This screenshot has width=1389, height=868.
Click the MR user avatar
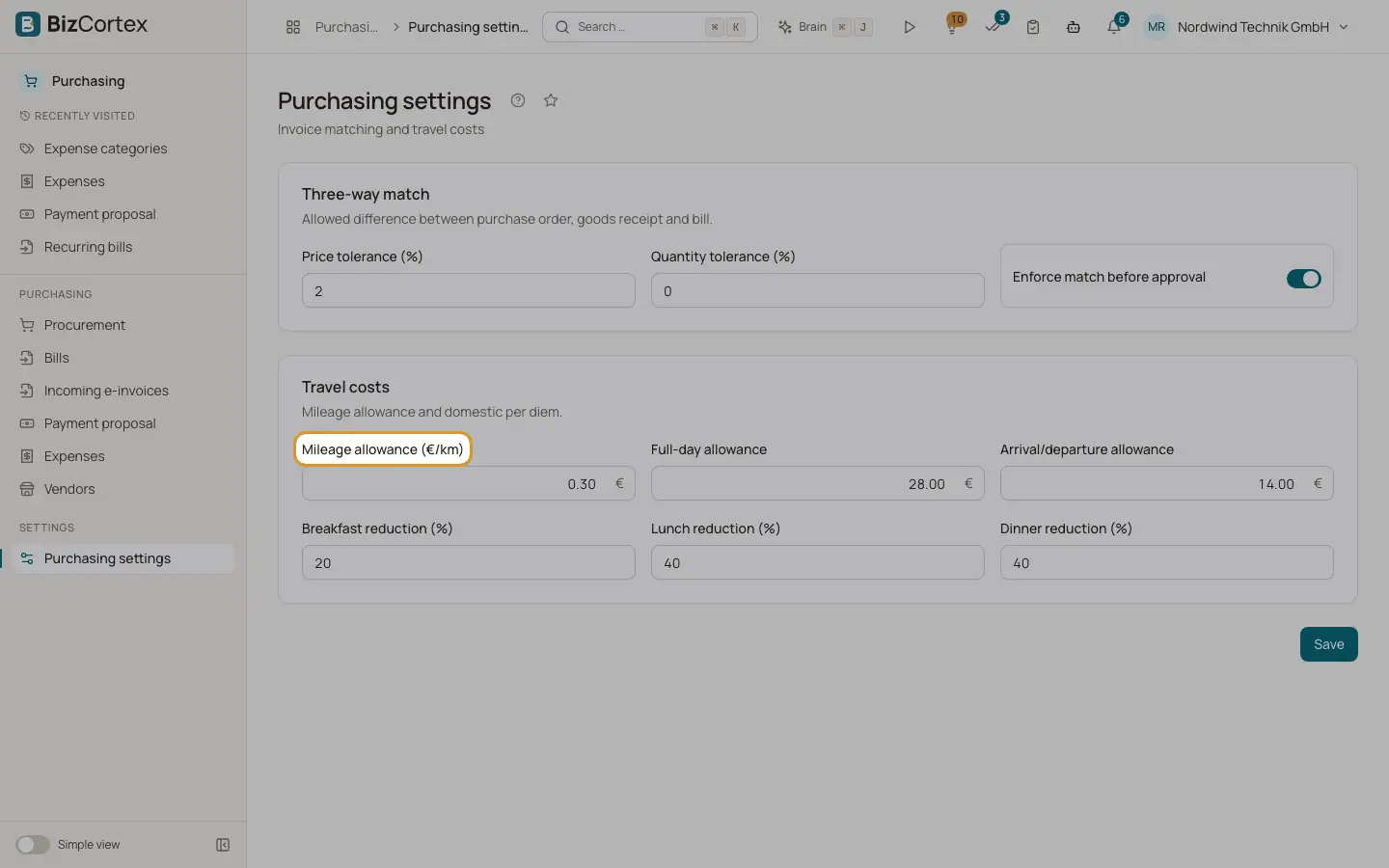pyautogui.click(x=1157, y=27)
